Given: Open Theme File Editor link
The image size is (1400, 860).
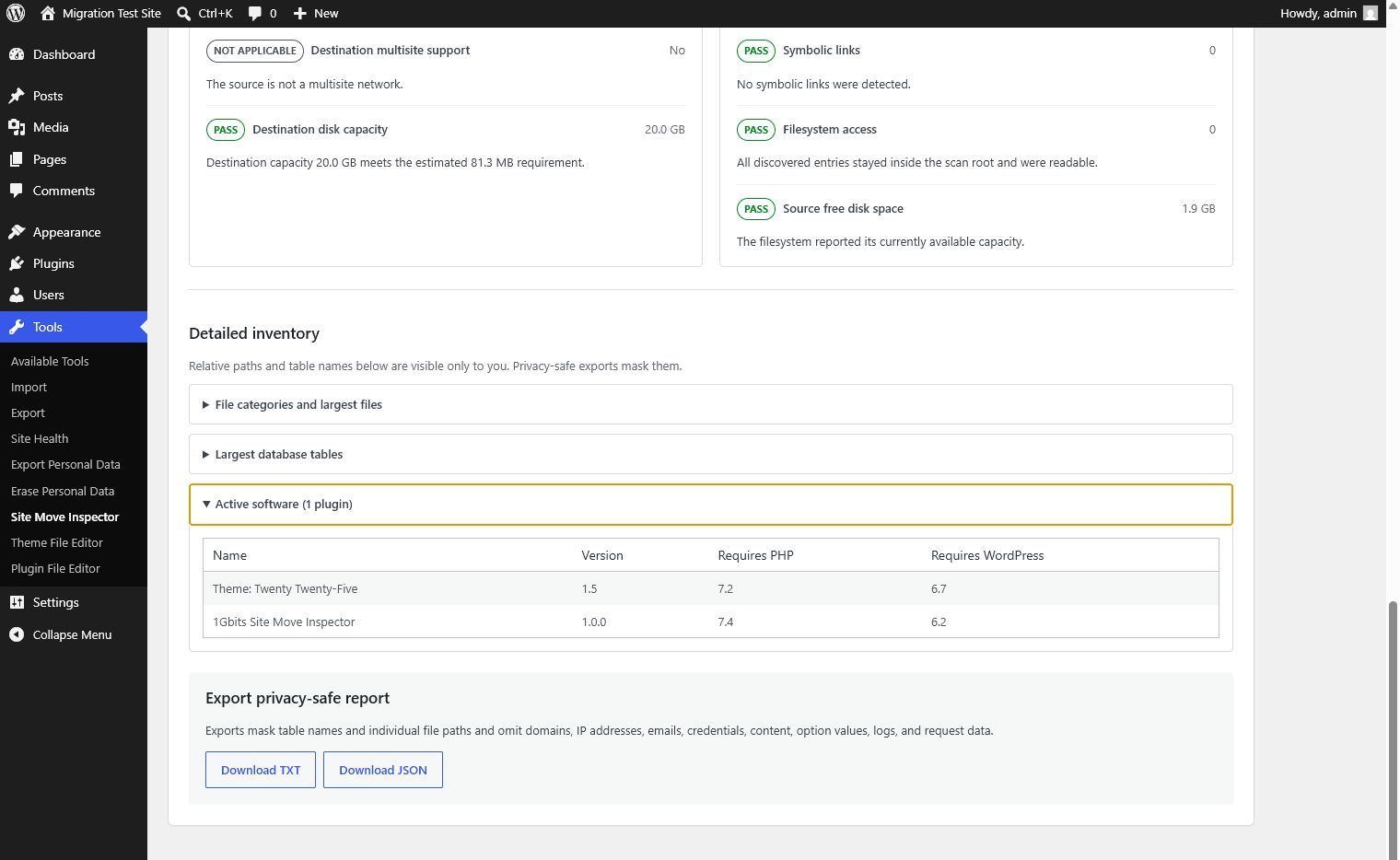Looking at the screenshot, I should pos(57,542).
